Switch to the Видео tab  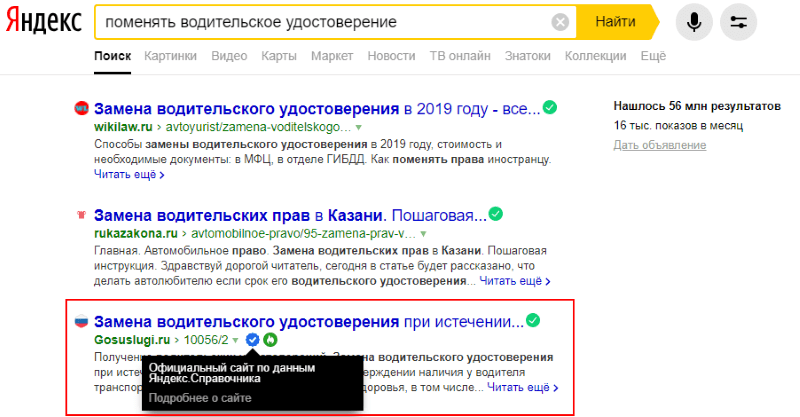click(x=229, y=56)
